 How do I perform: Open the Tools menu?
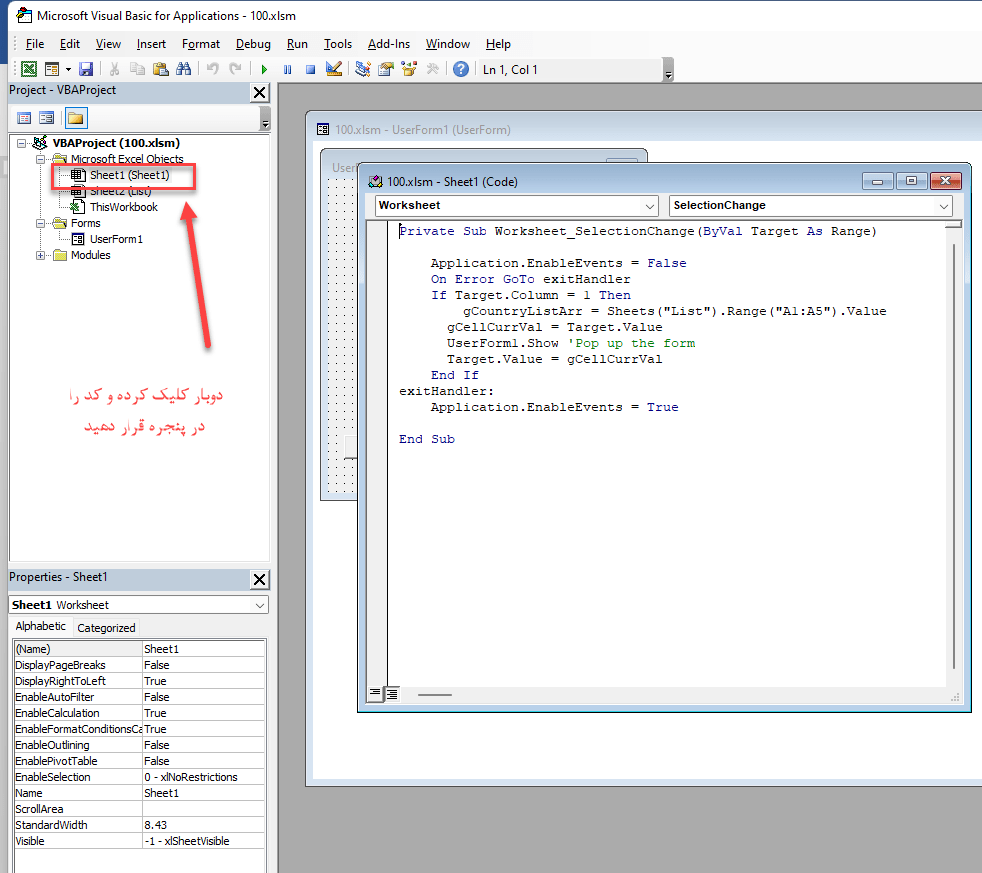(x=338, y=44)
